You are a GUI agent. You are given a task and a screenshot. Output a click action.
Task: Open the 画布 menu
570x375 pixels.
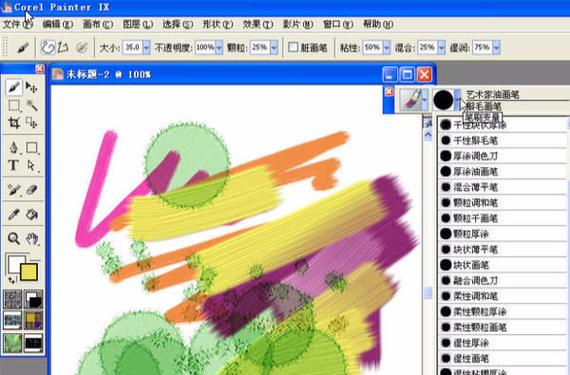(x=97, y=24)
